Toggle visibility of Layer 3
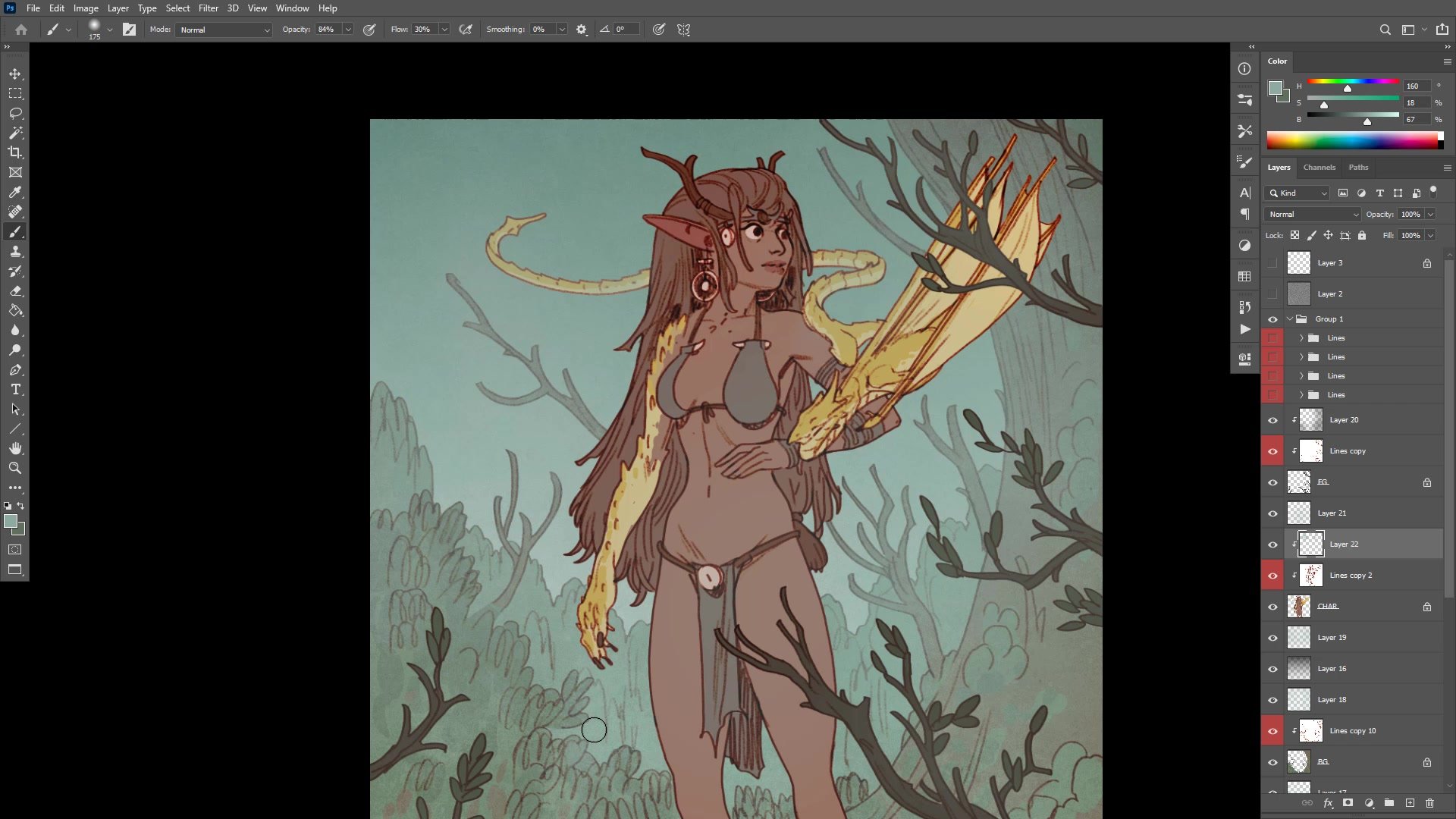 (x=1272, y=263)
